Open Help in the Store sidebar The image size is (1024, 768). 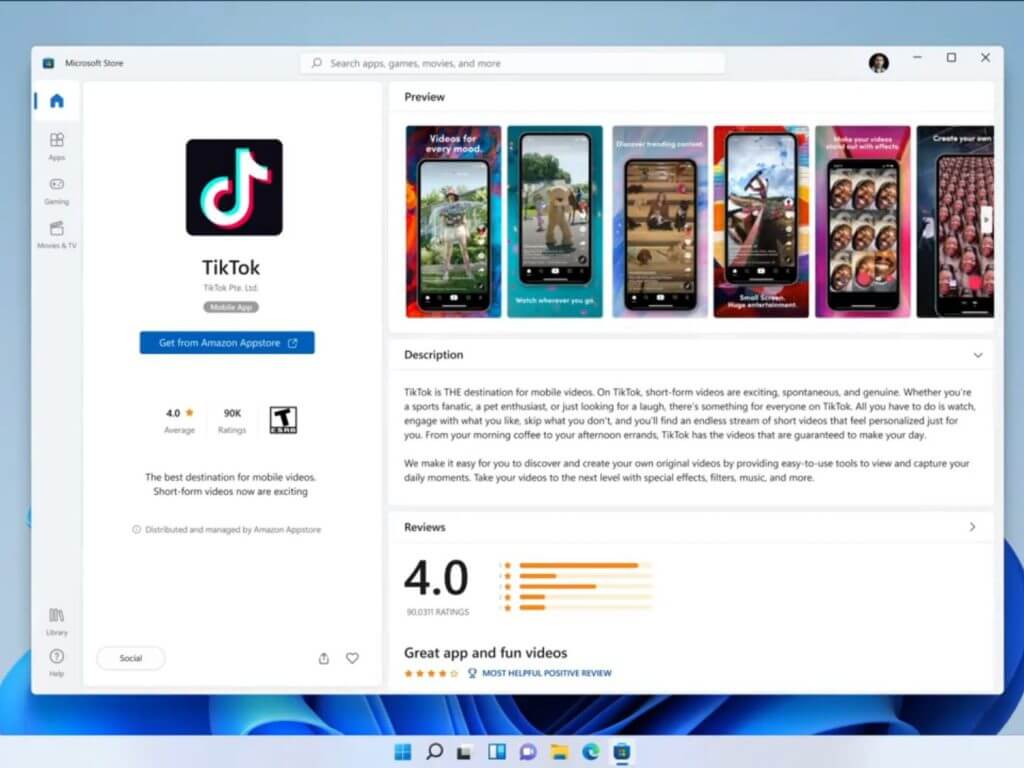click(x=57, y=662)
